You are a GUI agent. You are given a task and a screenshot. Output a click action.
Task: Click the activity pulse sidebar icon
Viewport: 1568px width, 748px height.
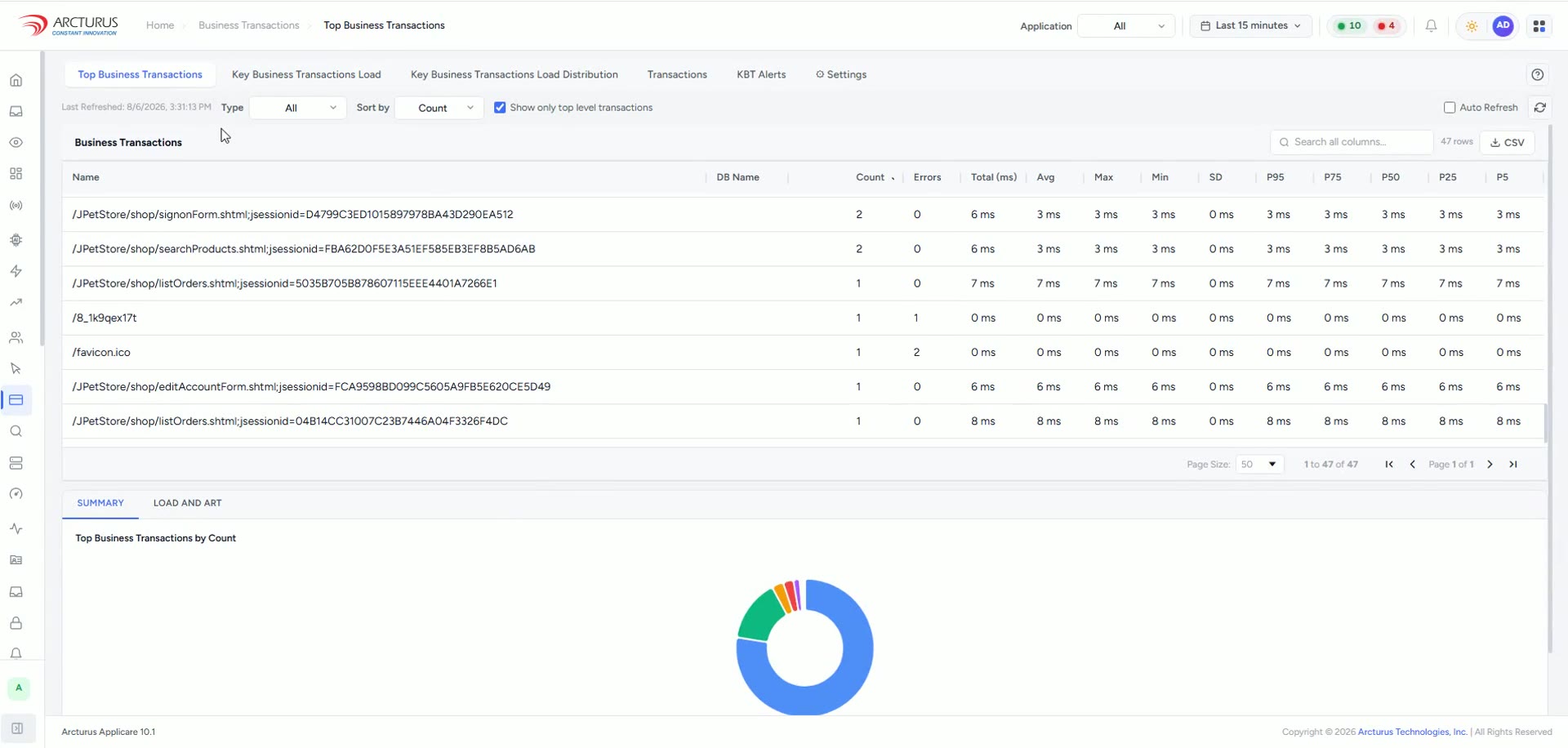[x=16, y=528]
